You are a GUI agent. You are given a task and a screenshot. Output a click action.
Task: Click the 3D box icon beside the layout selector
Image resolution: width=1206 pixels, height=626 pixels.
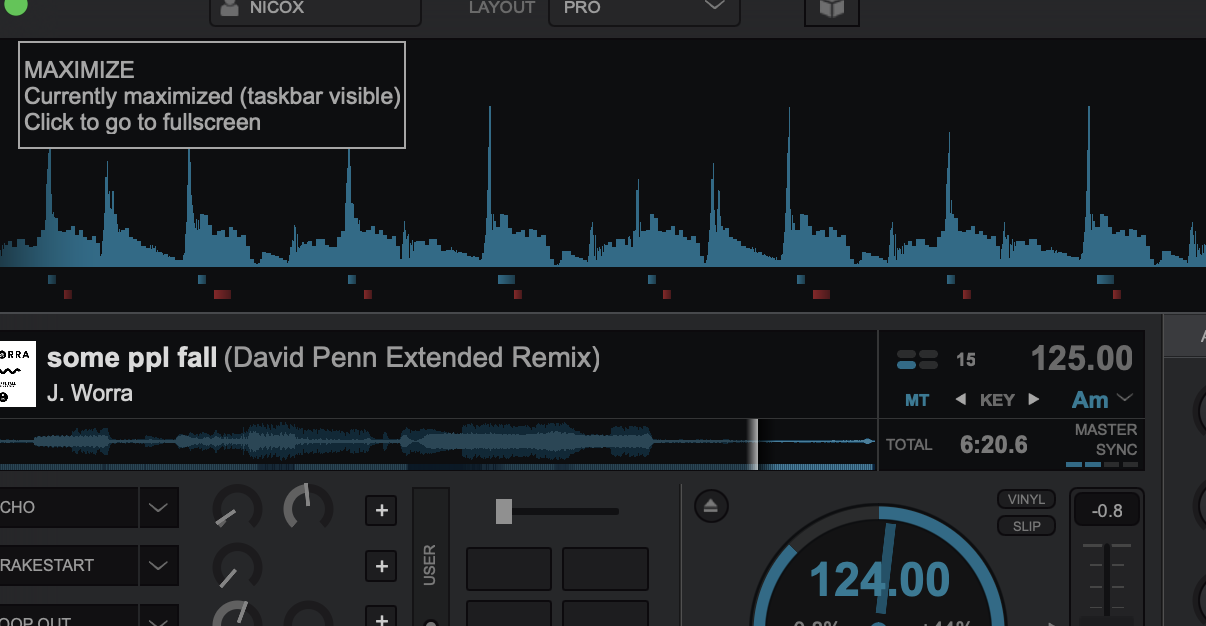[x=831, y=9]
